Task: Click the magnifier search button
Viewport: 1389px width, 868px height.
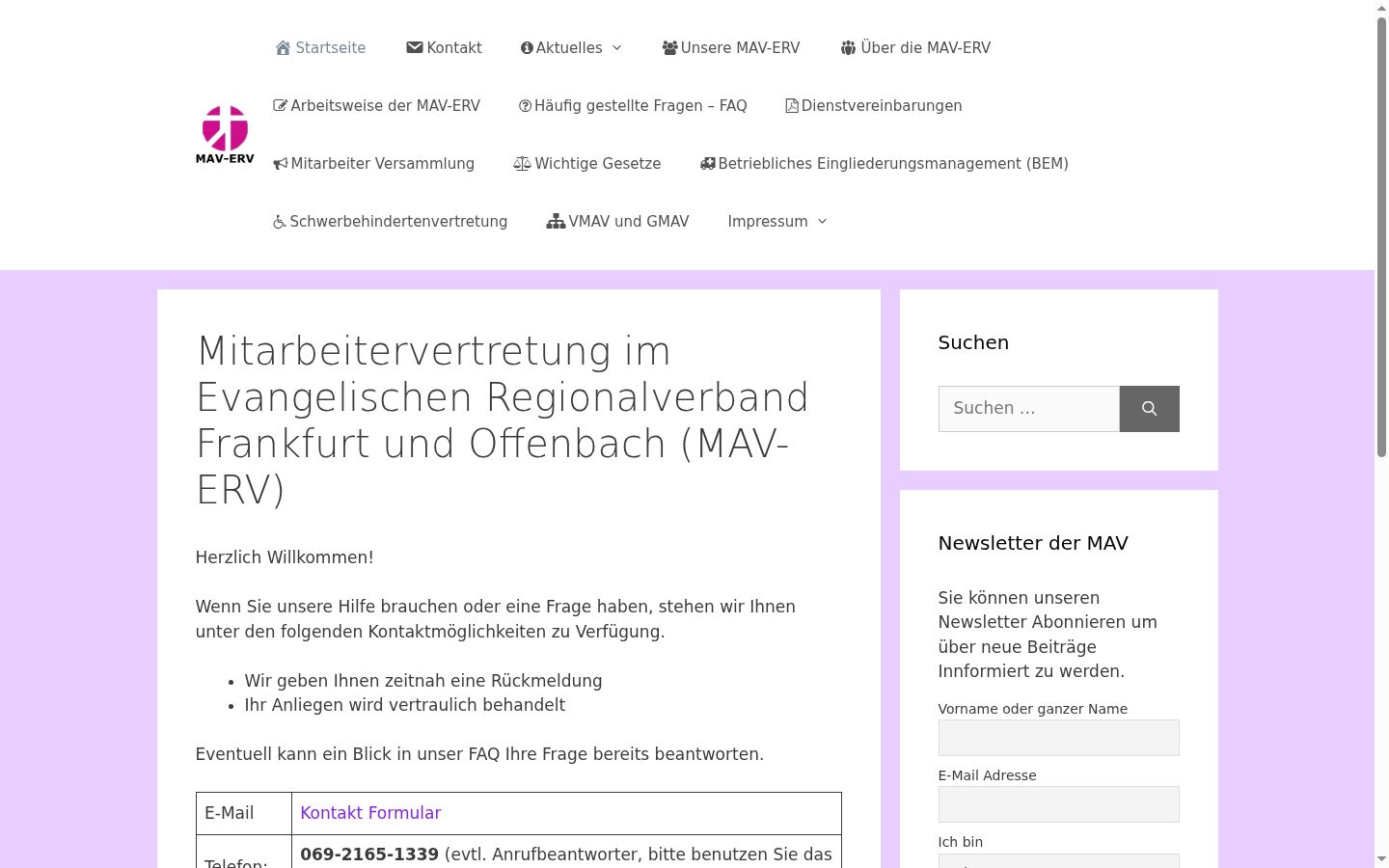Action: click(1149, 409)
